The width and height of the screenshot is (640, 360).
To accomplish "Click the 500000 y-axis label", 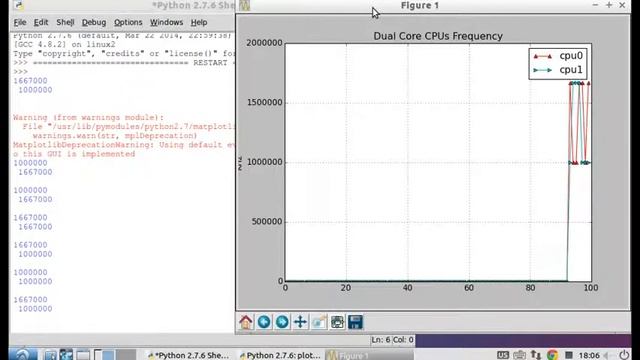I will pyautogui.click(x=267, y=222).
